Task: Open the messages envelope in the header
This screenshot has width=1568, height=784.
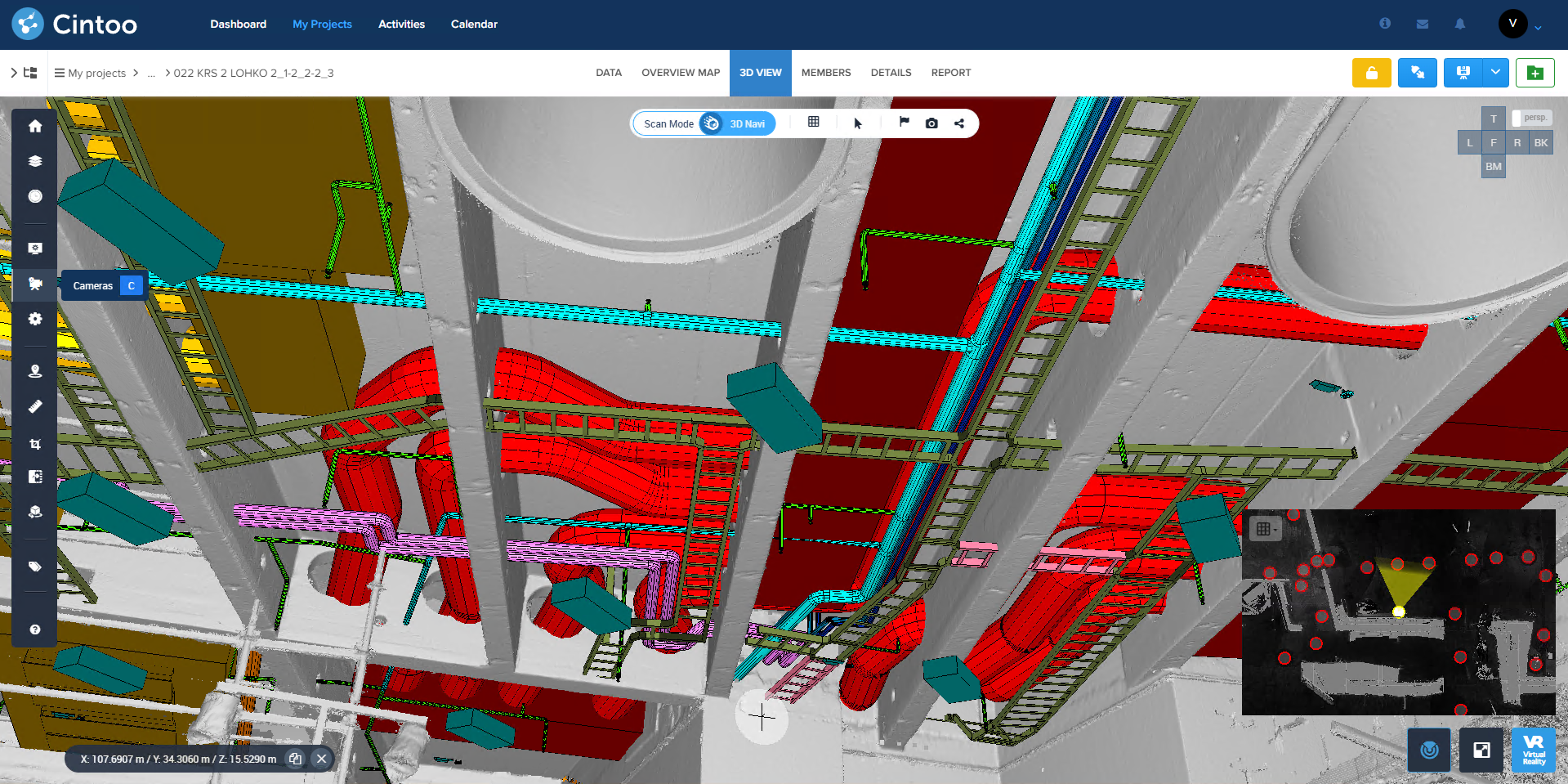Action: pos(1423,24)
